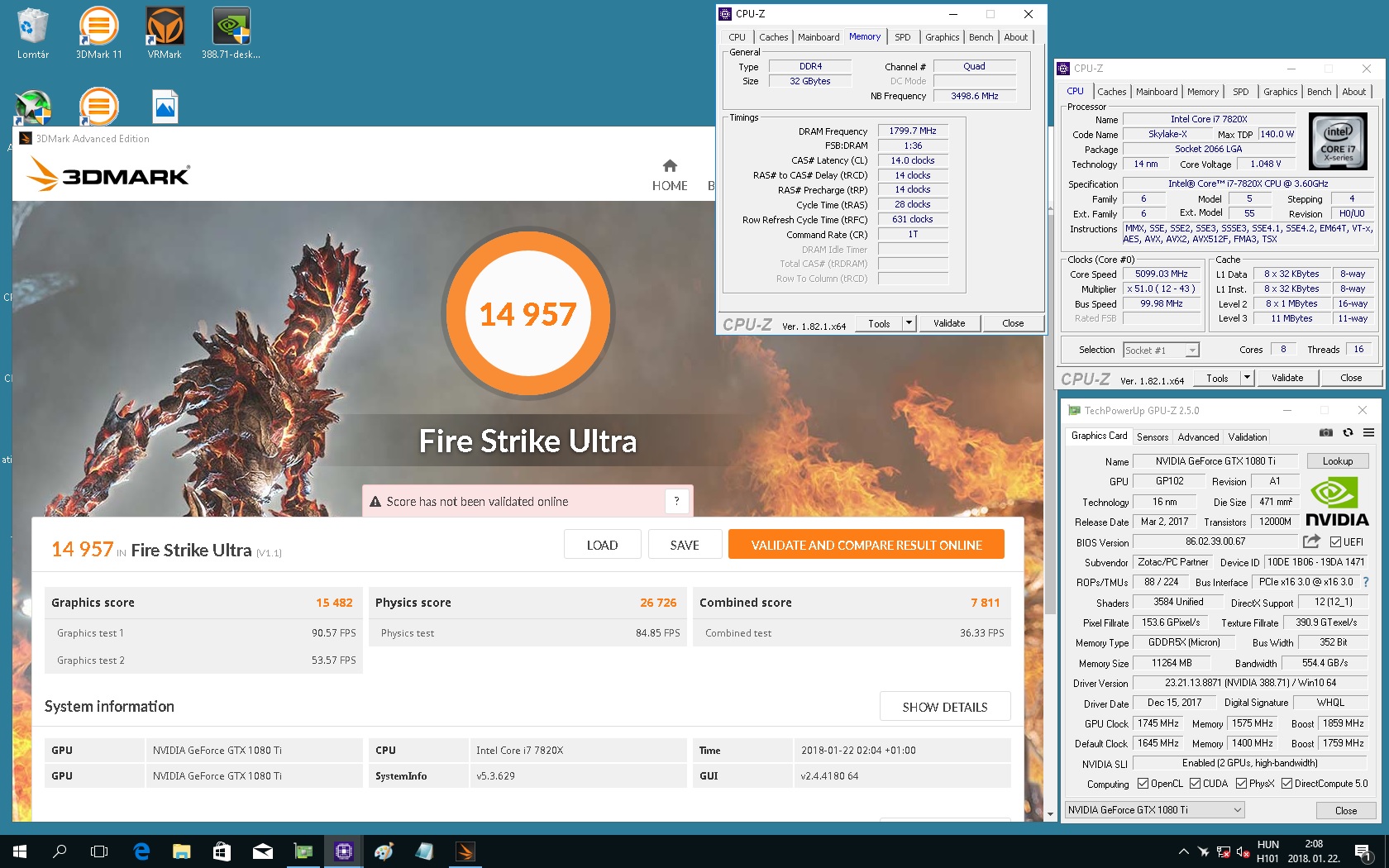
Task: Click the GPU-Z refresh arrows icon
Action: tap(1348, 432)
